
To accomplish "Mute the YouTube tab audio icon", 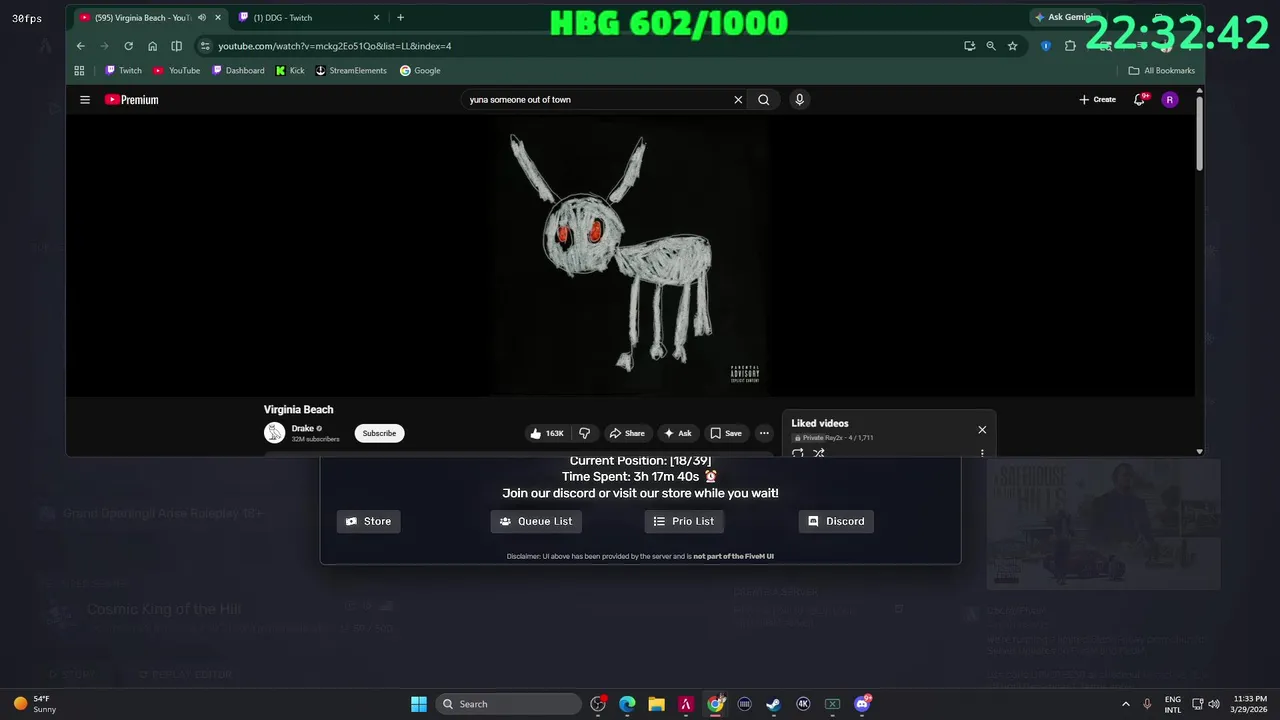I will coord(202,17).
